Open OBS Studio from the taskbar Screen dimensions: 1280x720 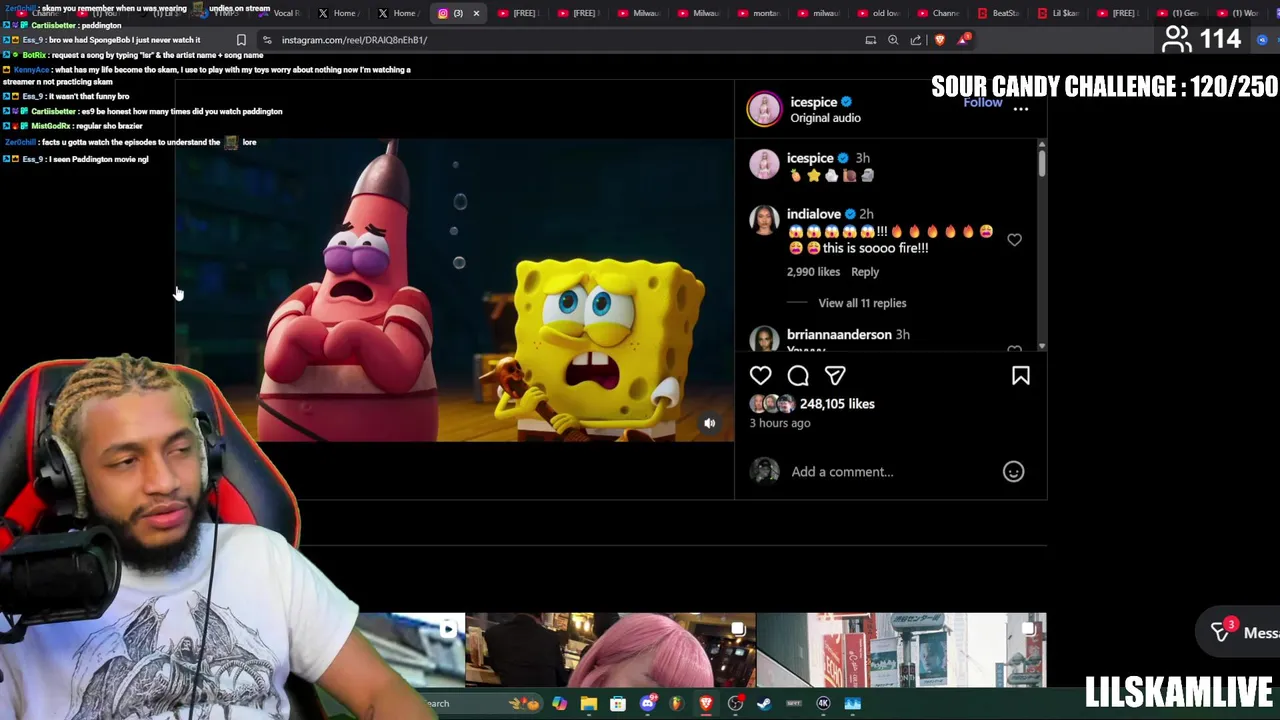tap(736, 703)
